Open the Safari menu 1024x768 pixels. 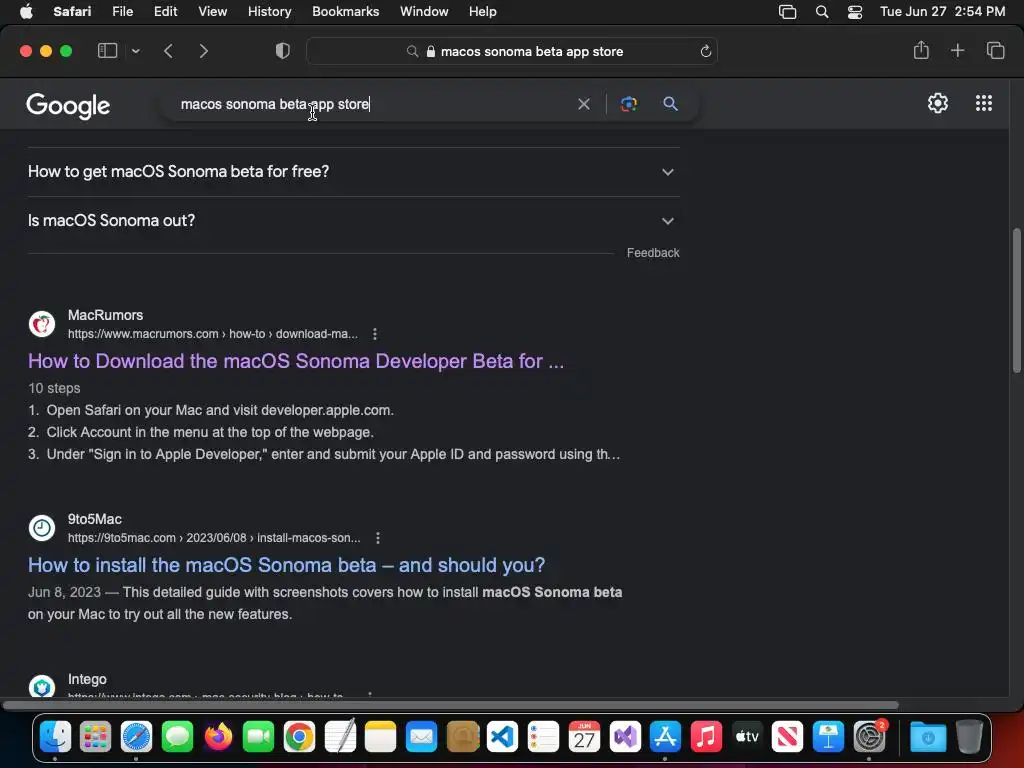[72, 11]
